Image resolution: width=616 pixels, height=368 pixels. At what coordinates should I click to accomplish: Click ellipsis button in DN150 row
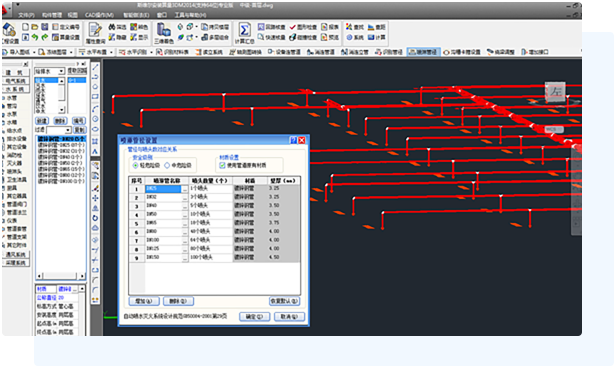pyautogui.click(x=185, y=258)
